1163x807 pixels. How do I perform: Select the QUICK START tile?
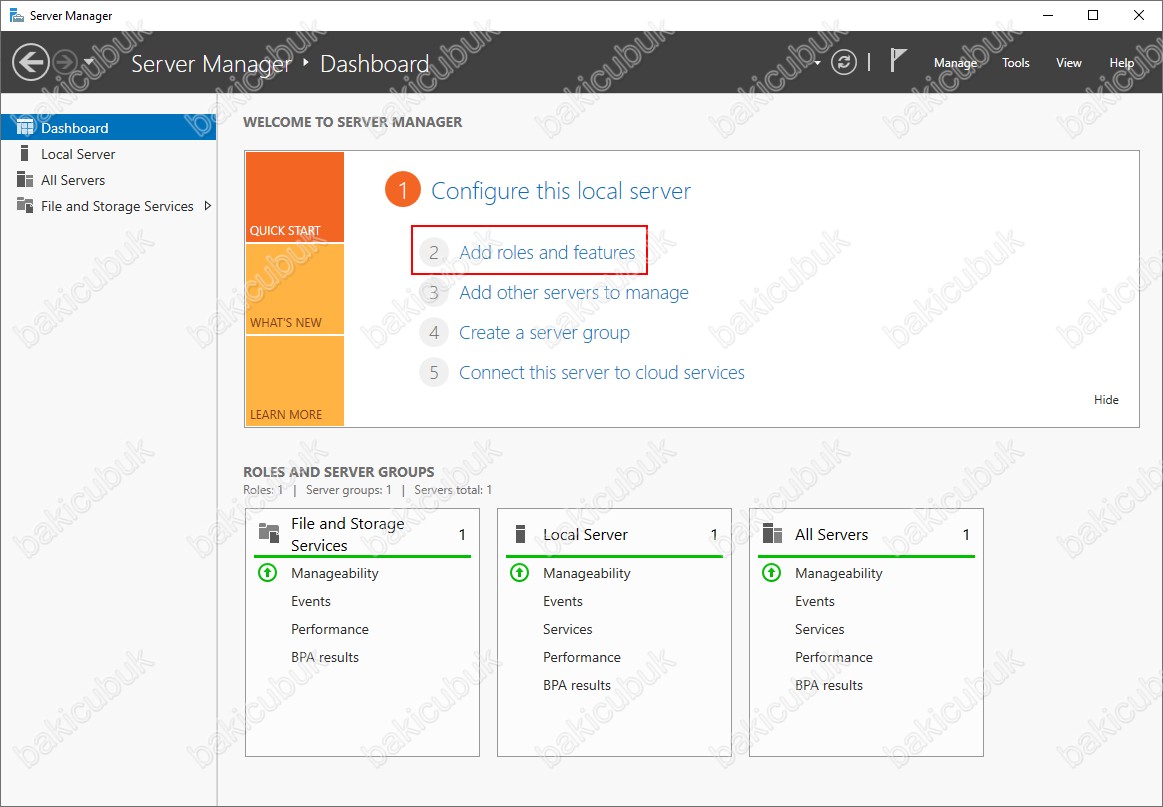click(294, 197)
